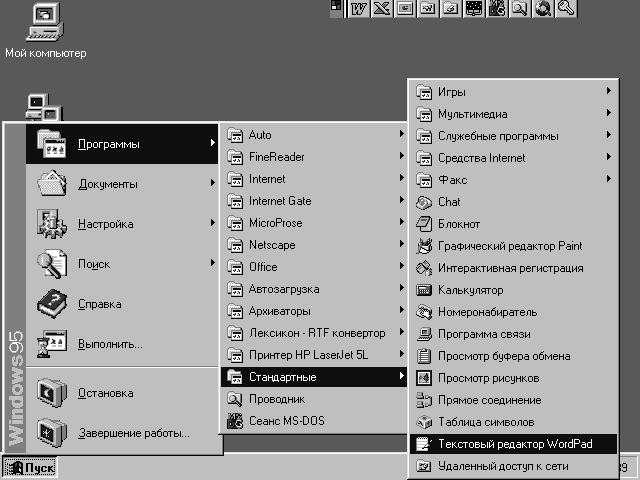
Task: Launch Текстовый редактор WordPad
Action: click(513, 444)
